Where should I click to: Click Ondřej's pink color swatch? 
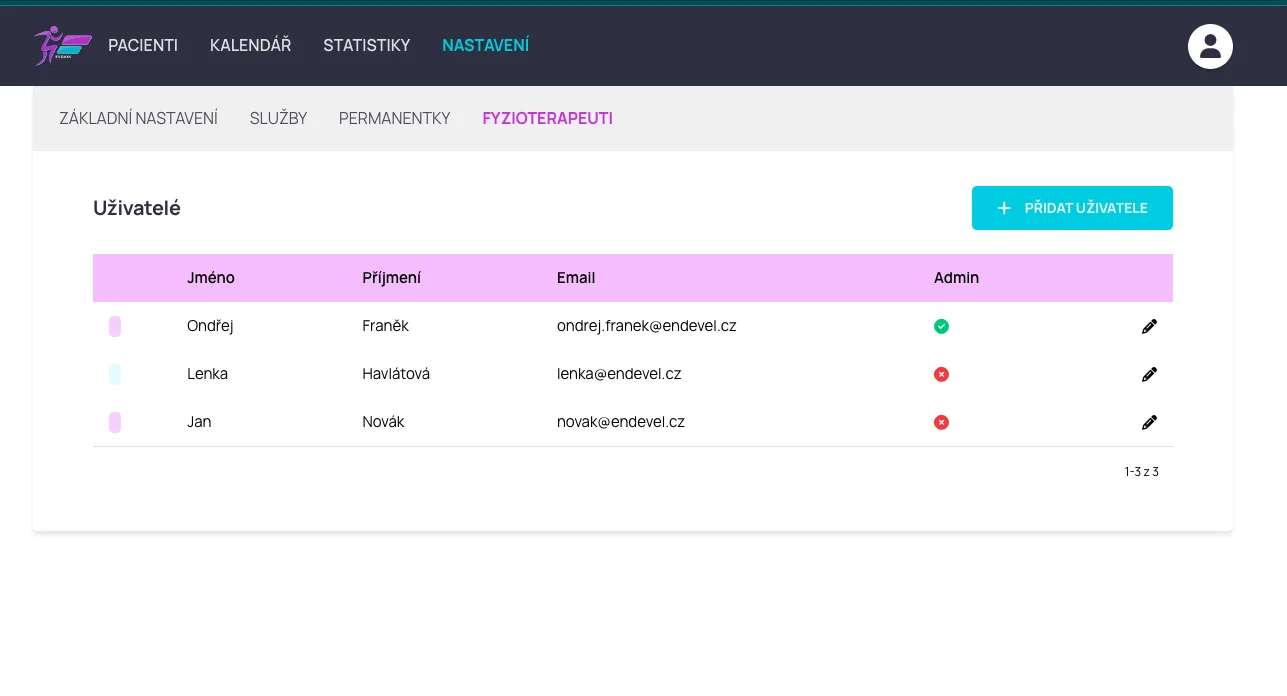coord(115,326)
